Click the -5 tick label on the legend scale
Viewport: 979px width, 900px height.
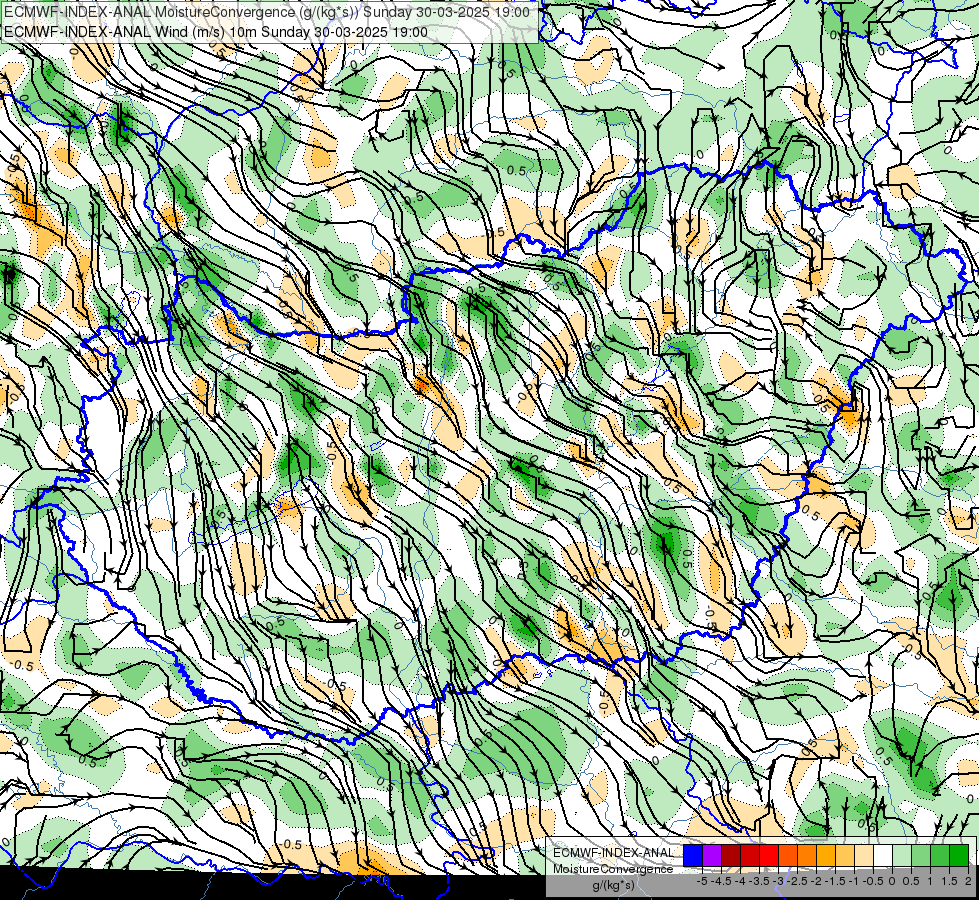coord(702,881)
